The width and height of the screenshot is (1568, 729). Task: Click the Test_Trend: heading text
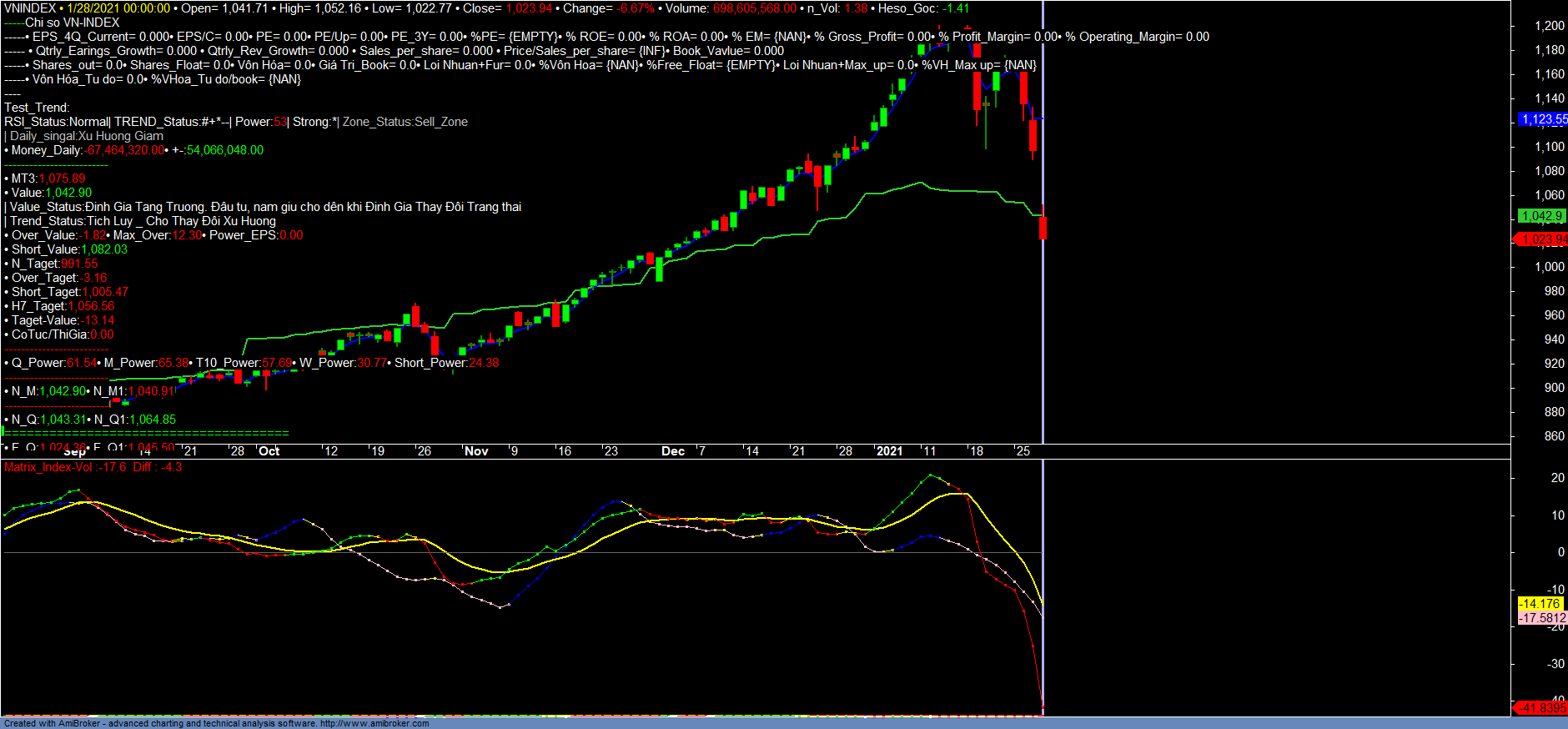pyautogui.click(x=37, y=108)
